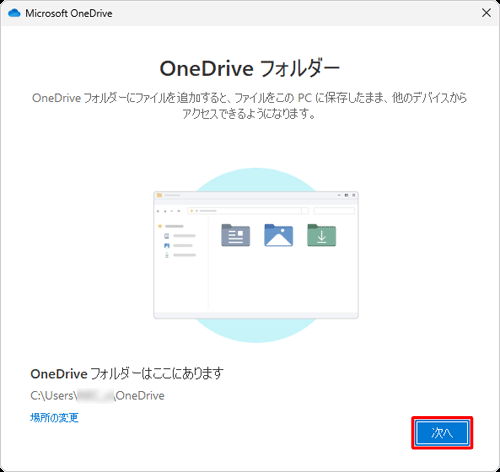500x472 pixels.
Task: Click the description text ending with アクセスできるようになります
Action: tap(249, 106)
